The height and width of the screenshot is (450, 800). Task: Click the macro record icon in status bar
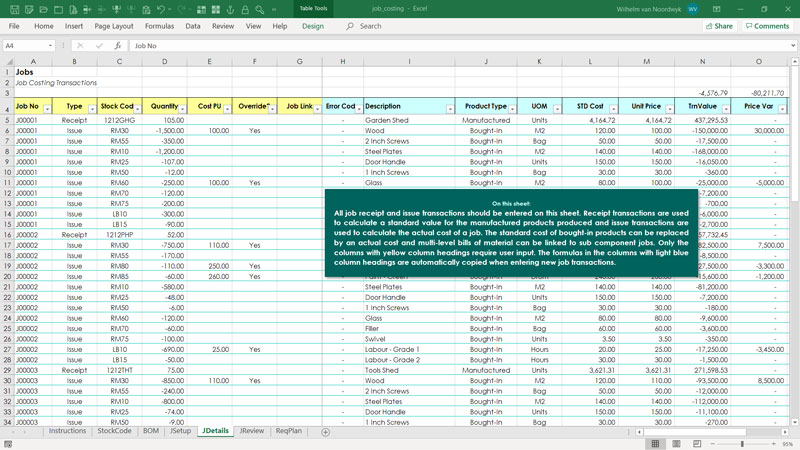[8, 444]
